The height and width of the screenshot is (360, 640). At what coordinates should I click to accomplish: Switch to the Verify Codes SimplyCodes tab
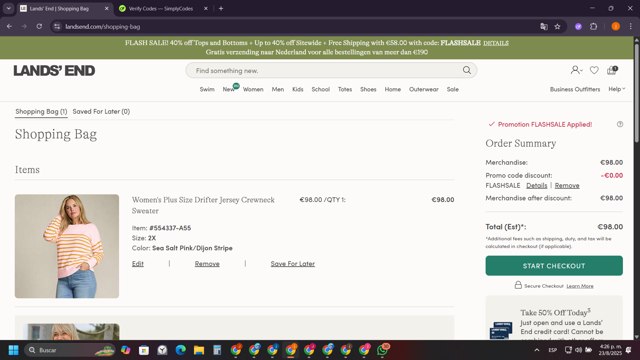point(160,8)
